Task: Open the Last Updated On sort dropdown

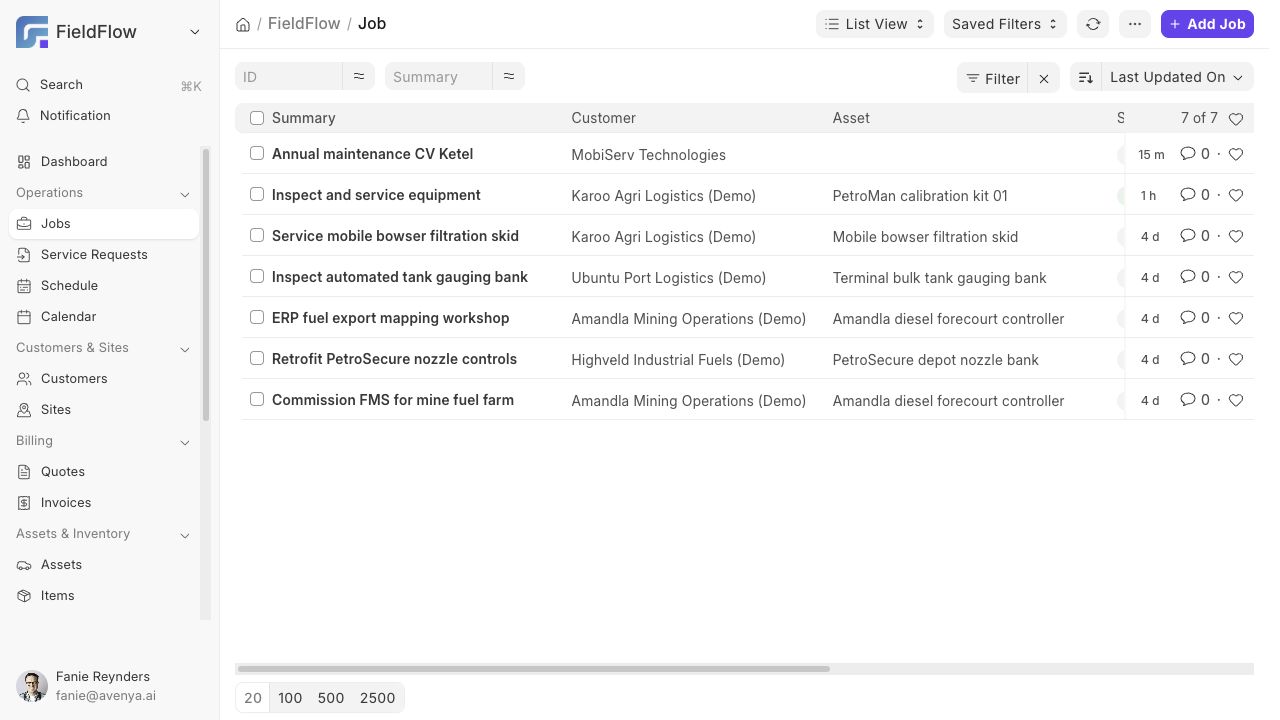Action: click(1177, 77)
